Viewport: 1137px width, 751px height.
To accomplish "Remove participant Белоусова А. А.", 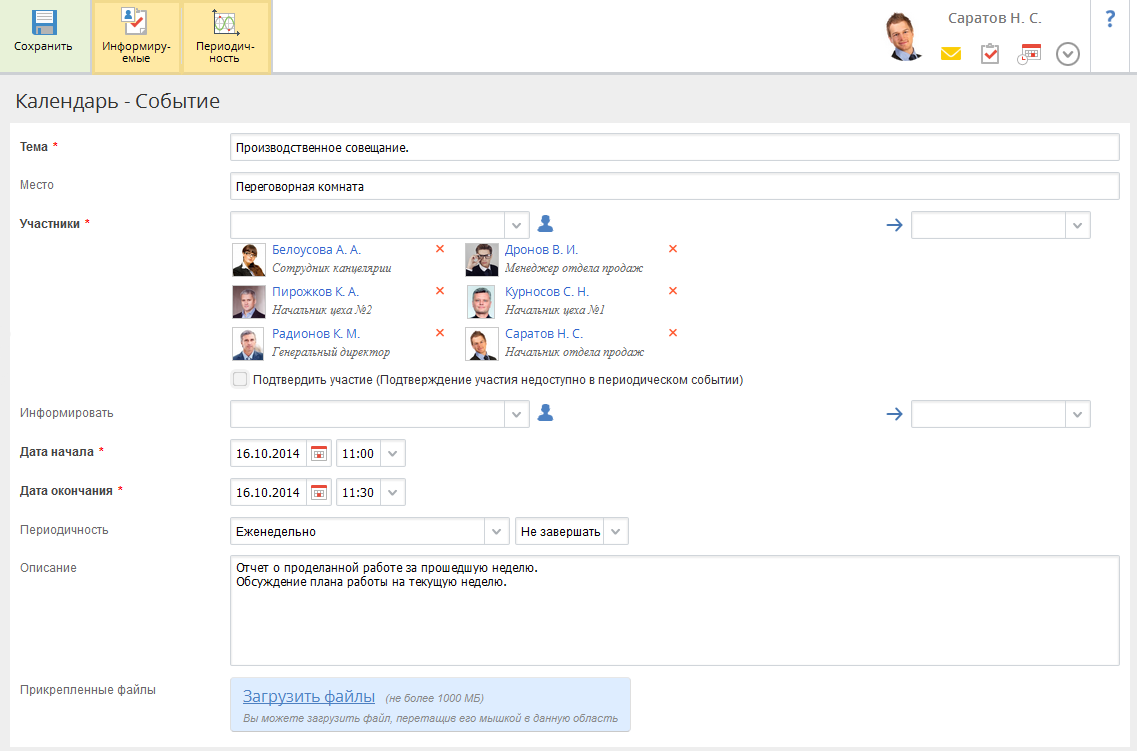I will click(x=440, y=249).
